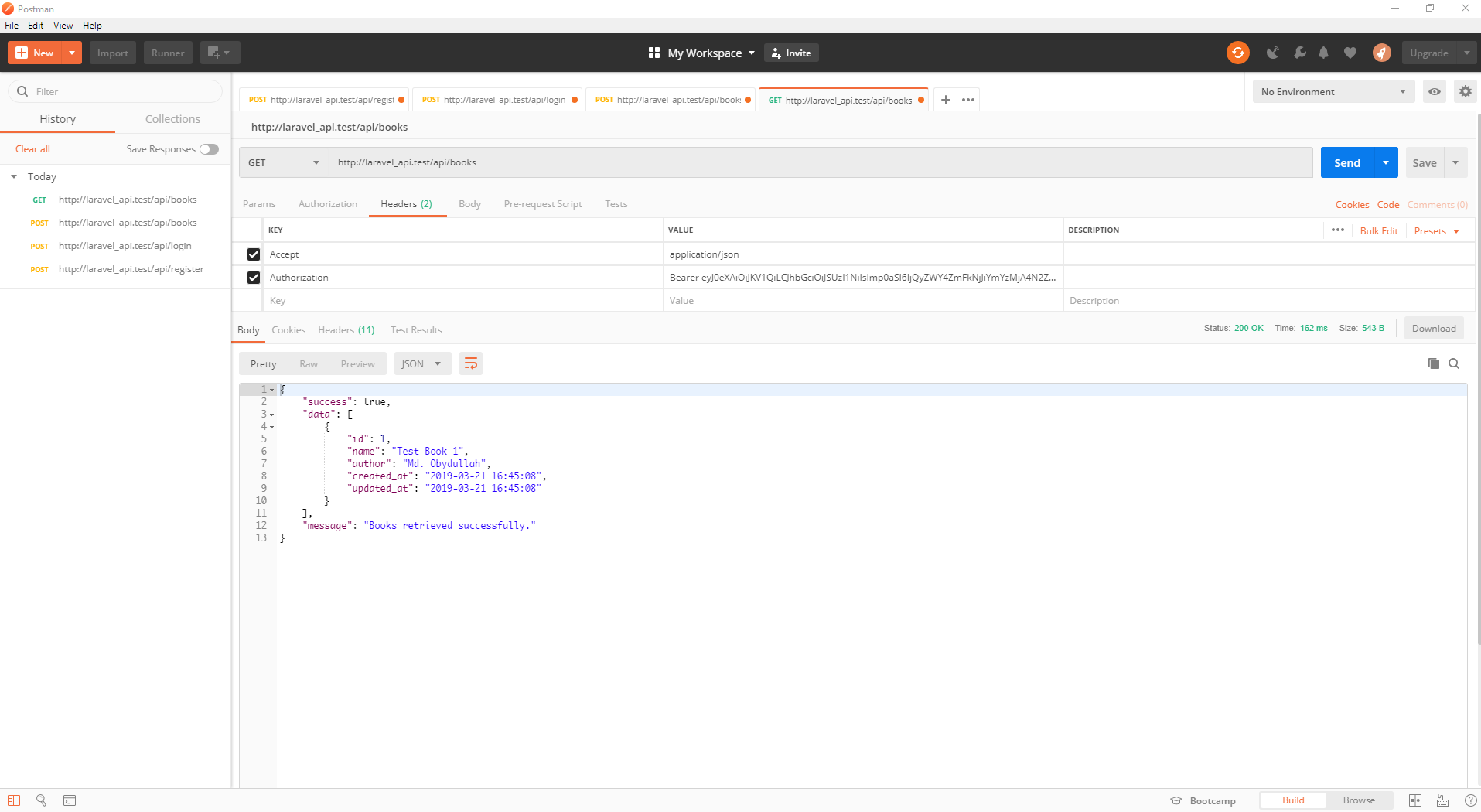Open the satellite interceptor icon

click(x=1272, y=53)
